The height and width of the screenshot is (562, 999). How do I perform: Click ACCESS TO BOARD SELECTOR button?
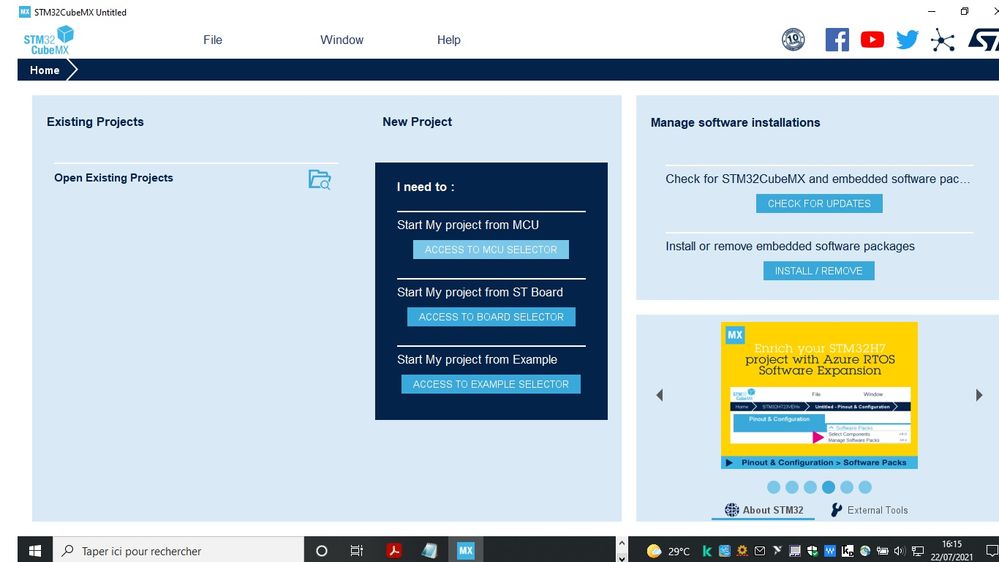click(x=491, y=317)
